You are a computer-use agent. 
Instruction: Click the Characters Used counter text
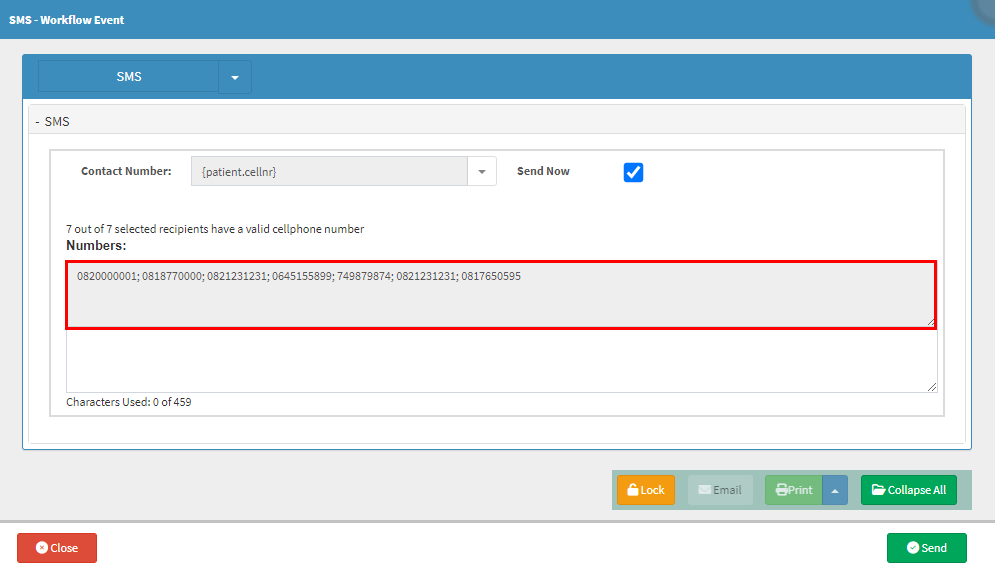[x=129, y=402]
